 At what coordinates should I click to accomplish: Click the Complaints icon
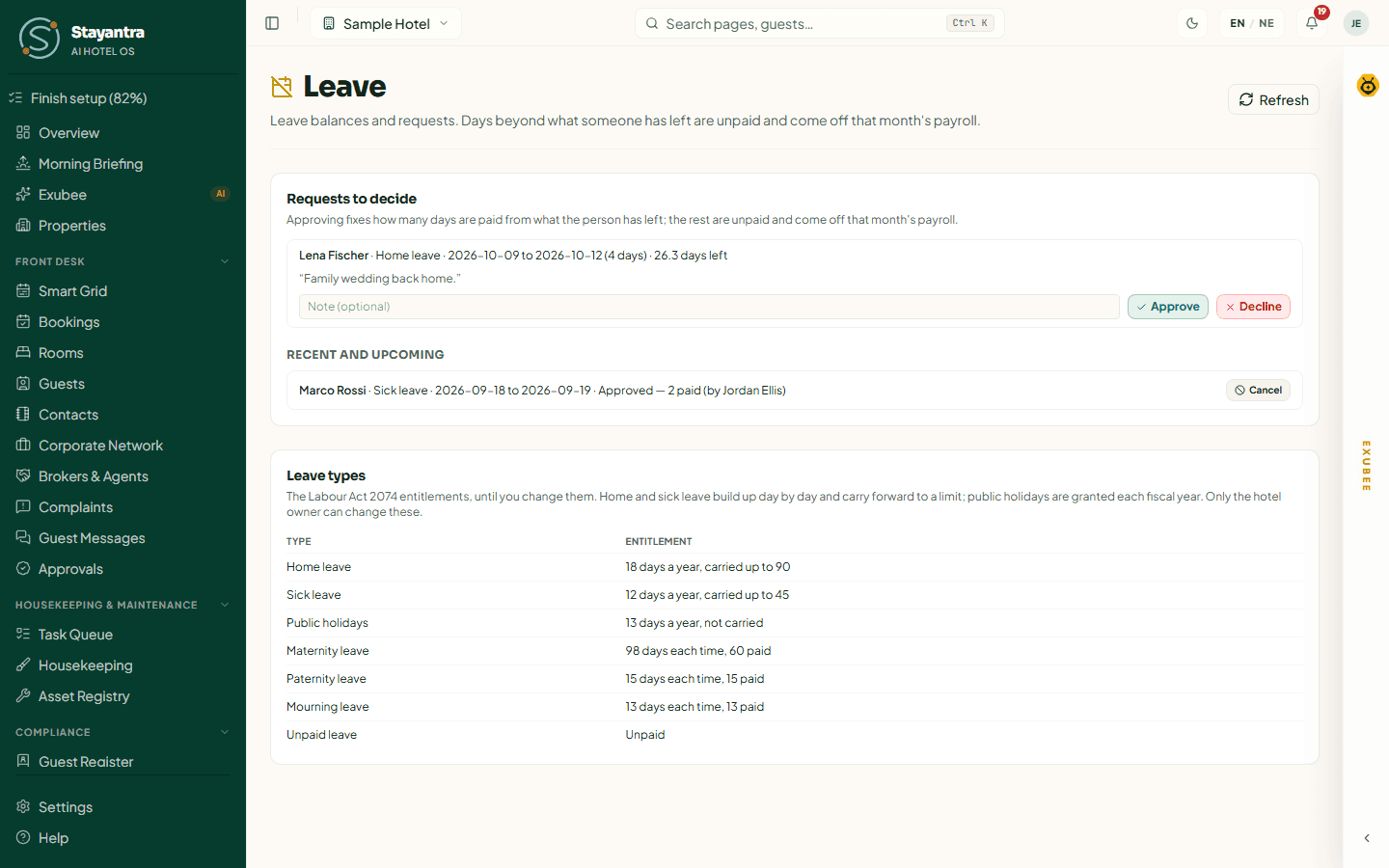click(x=23, y=507)
